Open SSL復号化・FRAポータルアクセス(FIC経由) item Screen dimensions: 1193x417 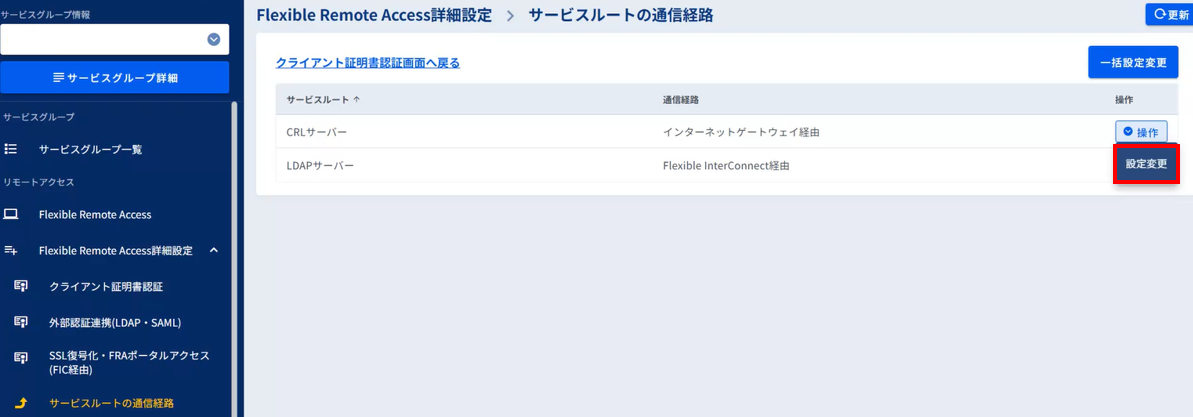point(129,363)
